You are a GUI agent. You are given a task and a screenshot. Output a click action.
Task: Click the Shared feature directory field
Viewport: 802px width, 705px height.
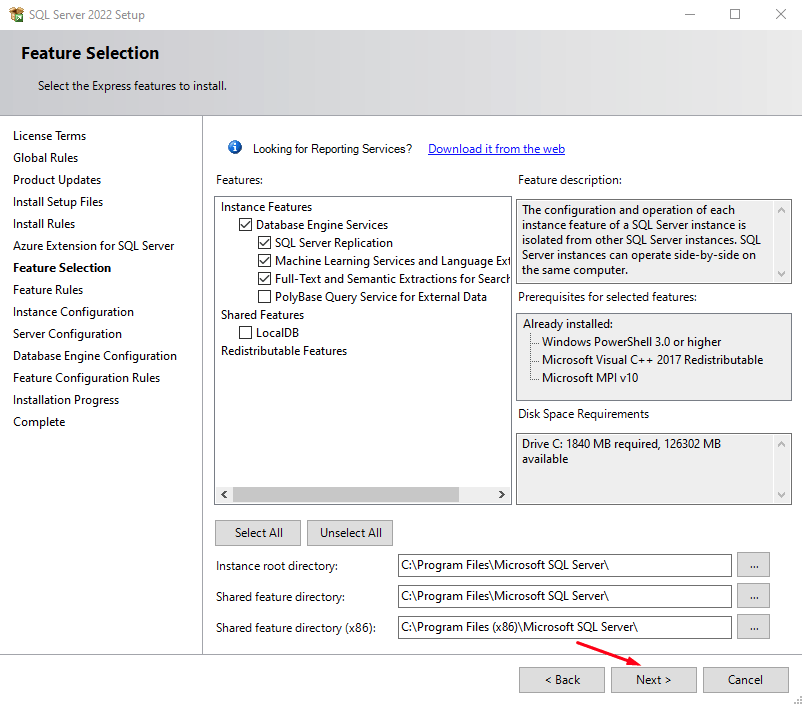point(565,596)
